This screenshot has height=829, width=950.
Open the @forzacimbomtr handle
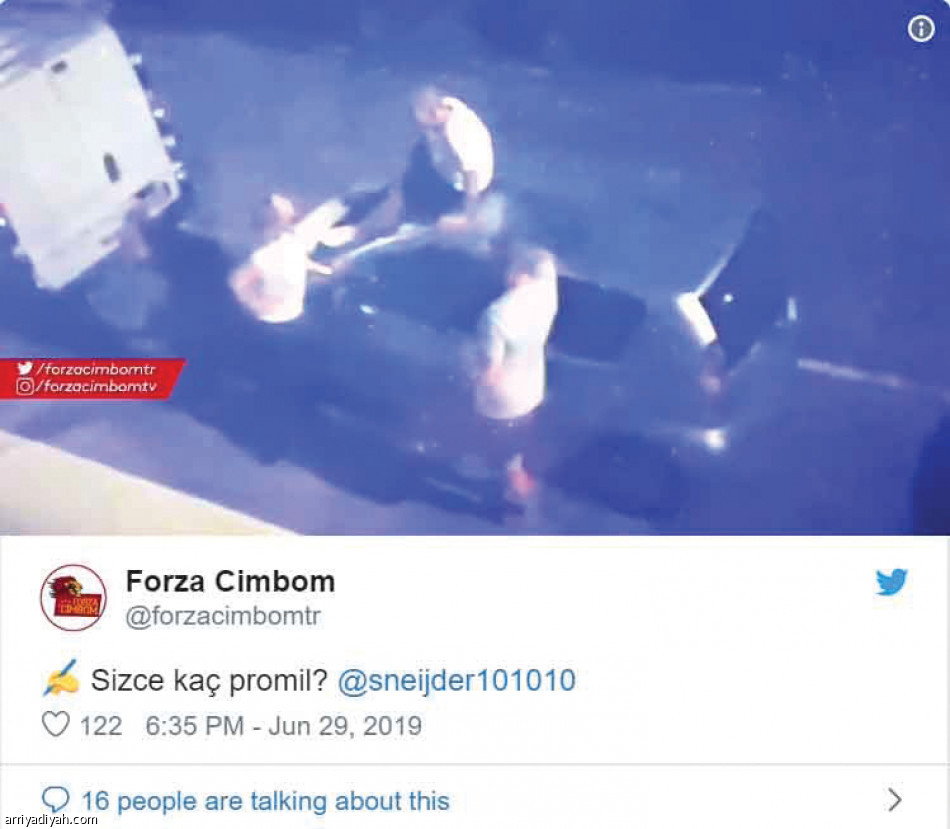223,616
